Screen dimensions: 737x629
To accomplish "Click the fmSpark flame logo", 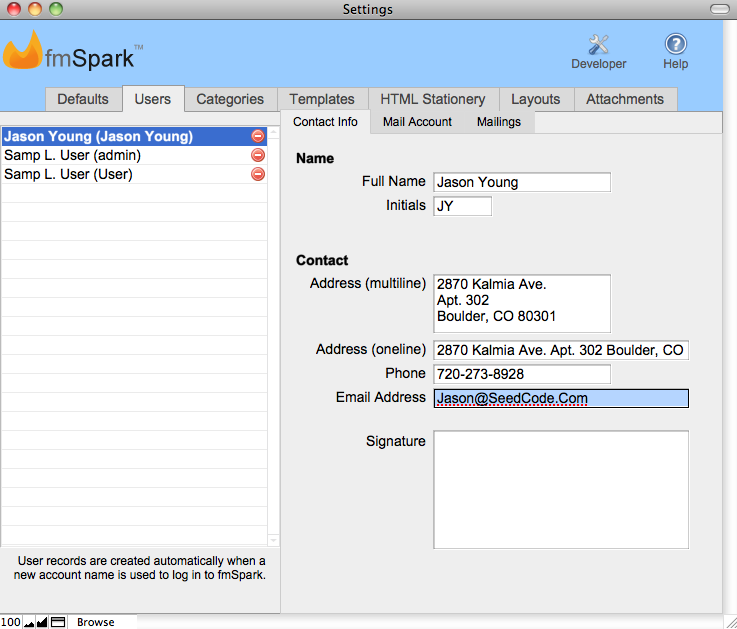I will coord(22,52).
